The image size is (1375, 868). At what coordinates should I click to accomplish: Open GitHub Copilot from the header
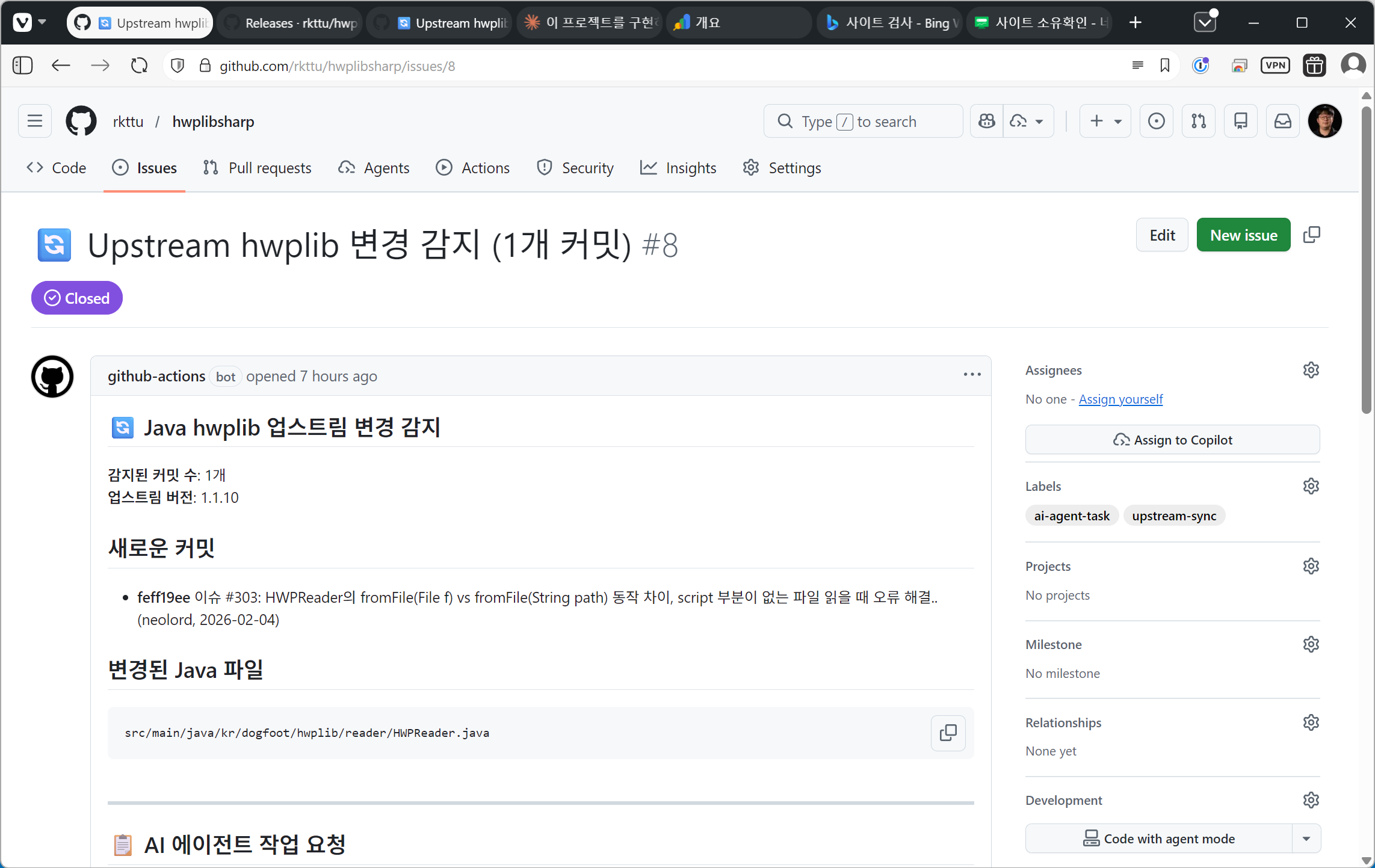[986, 121]
